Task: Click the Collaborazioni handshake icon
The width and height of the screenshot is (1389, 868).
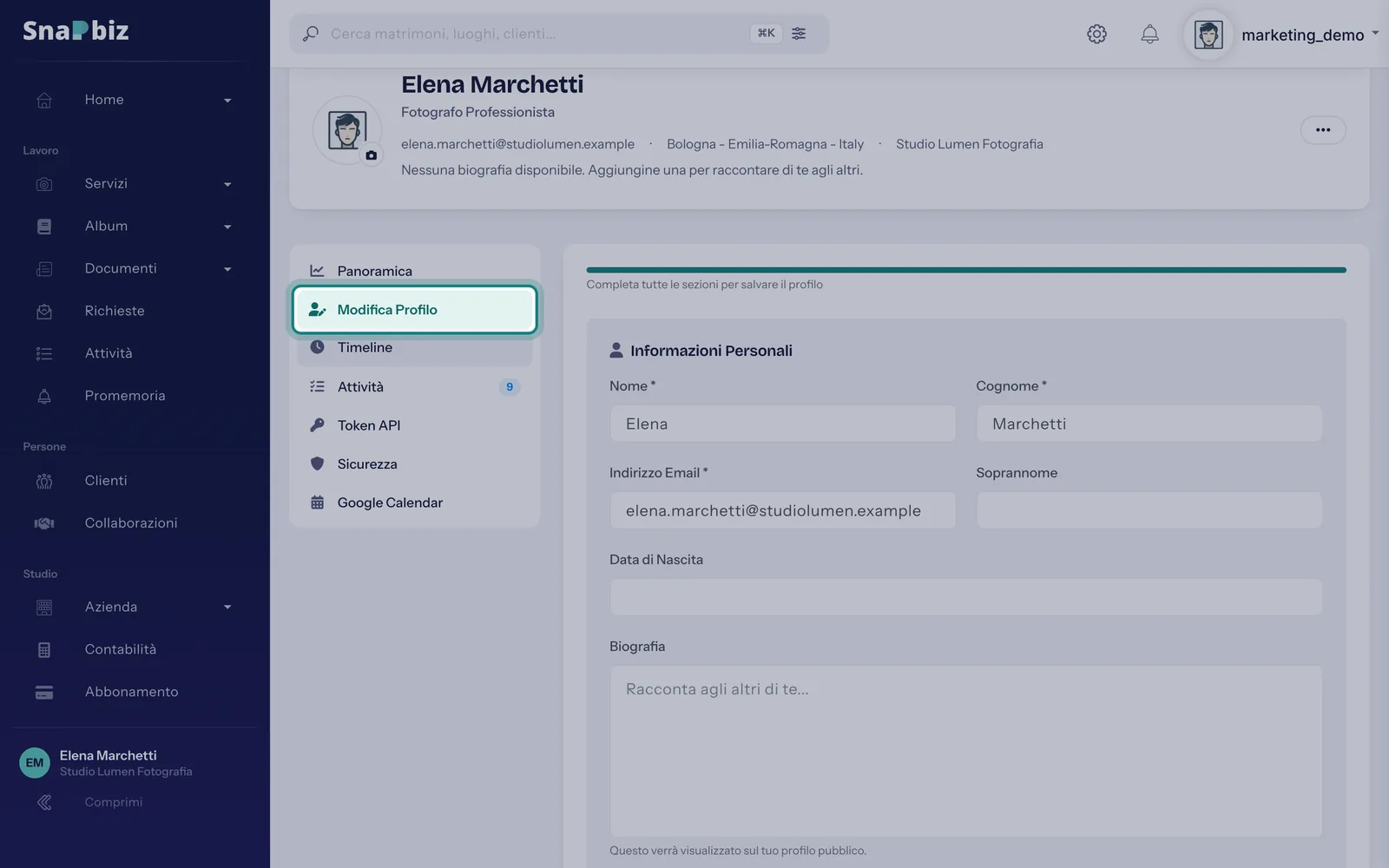Action: tap(44, 523)
